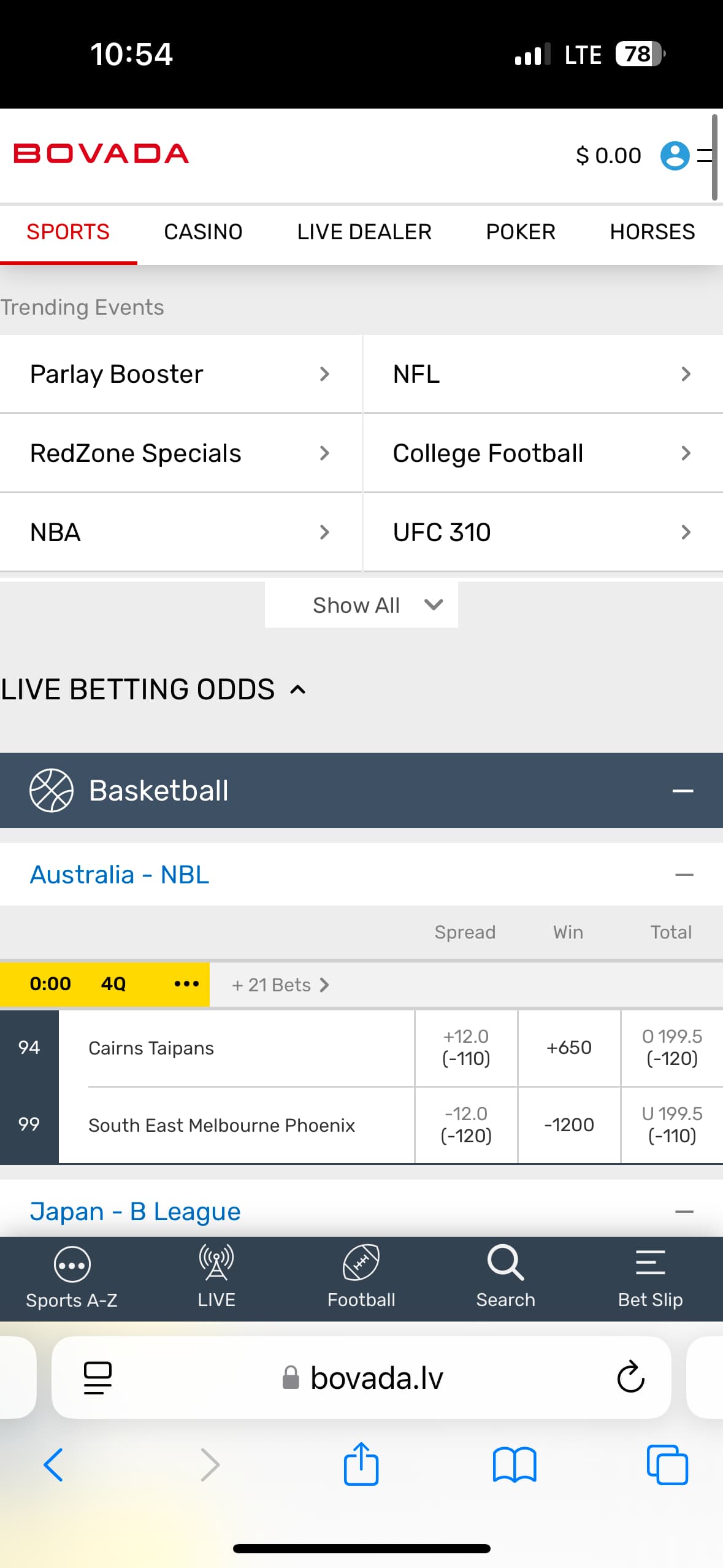Expand Show All trending events
This screenshot has height=1568, width=723.
pos(361,605)
